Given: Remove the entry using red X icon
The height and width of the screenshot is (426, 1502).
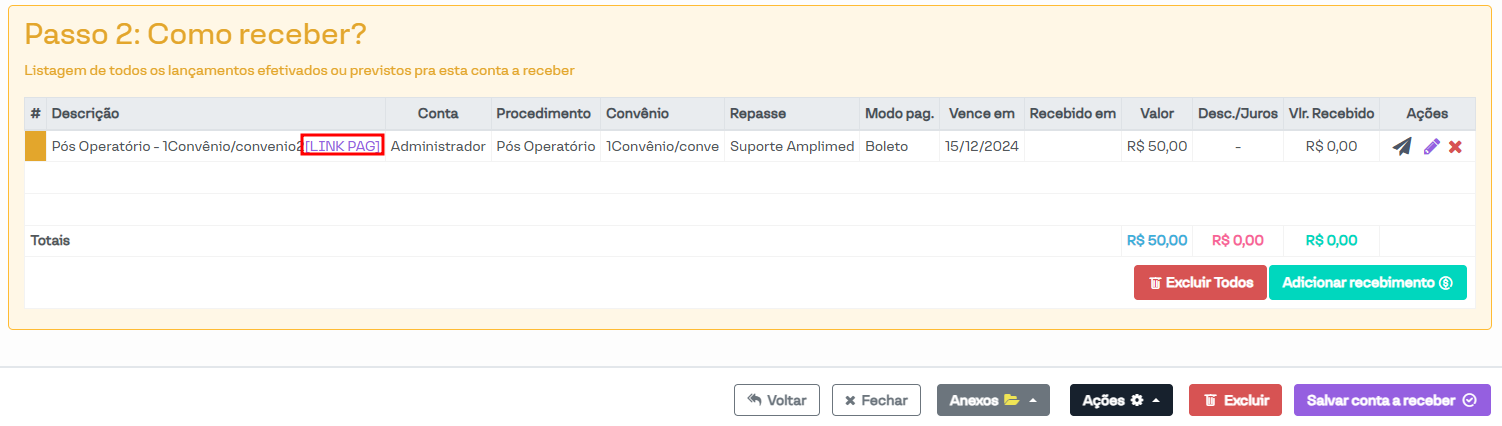Looking at the screenshot, I should pyautogui.click(x=1455, y=147).
